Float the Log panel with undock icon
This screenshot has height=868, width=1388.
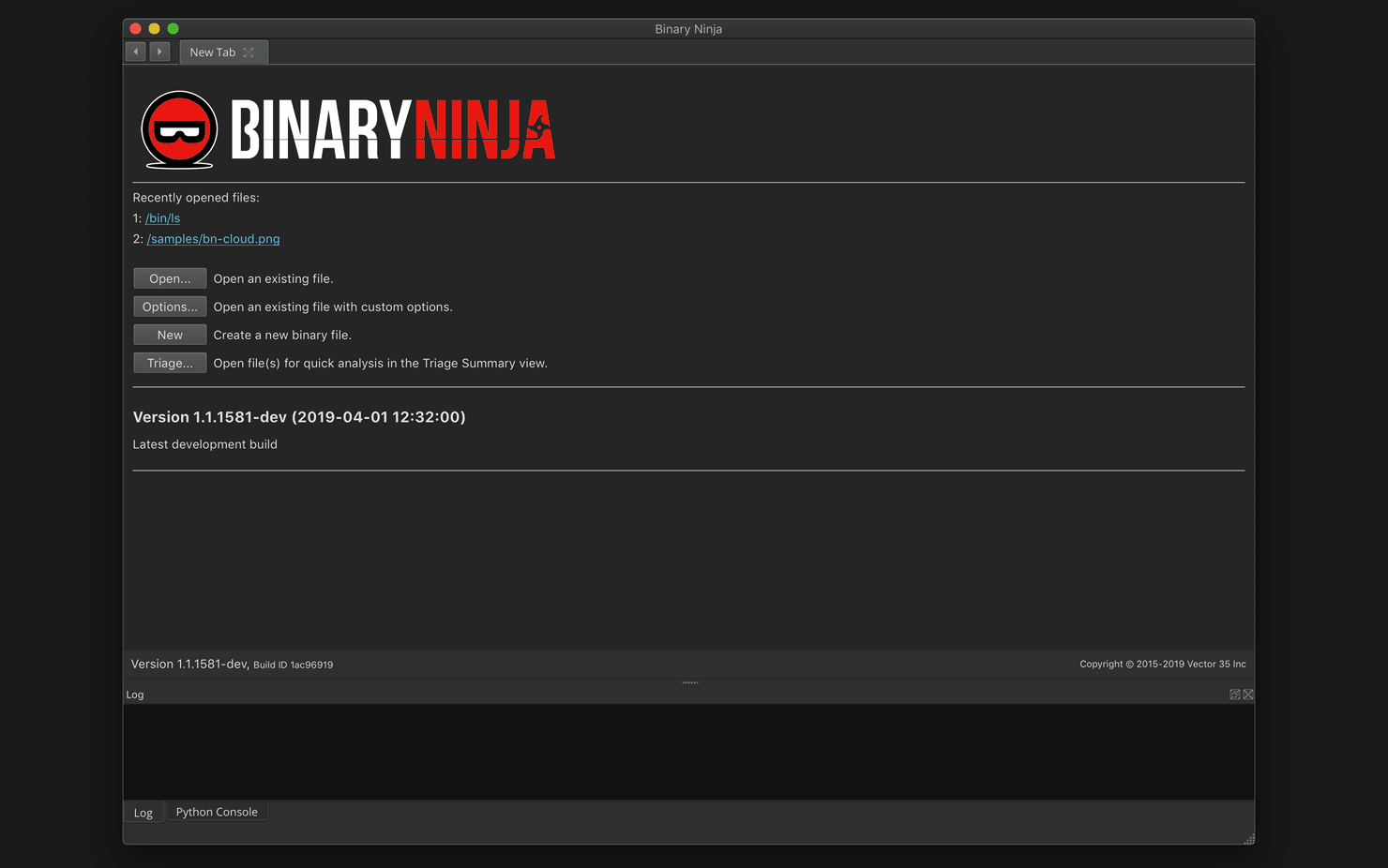pos(1234,695)
